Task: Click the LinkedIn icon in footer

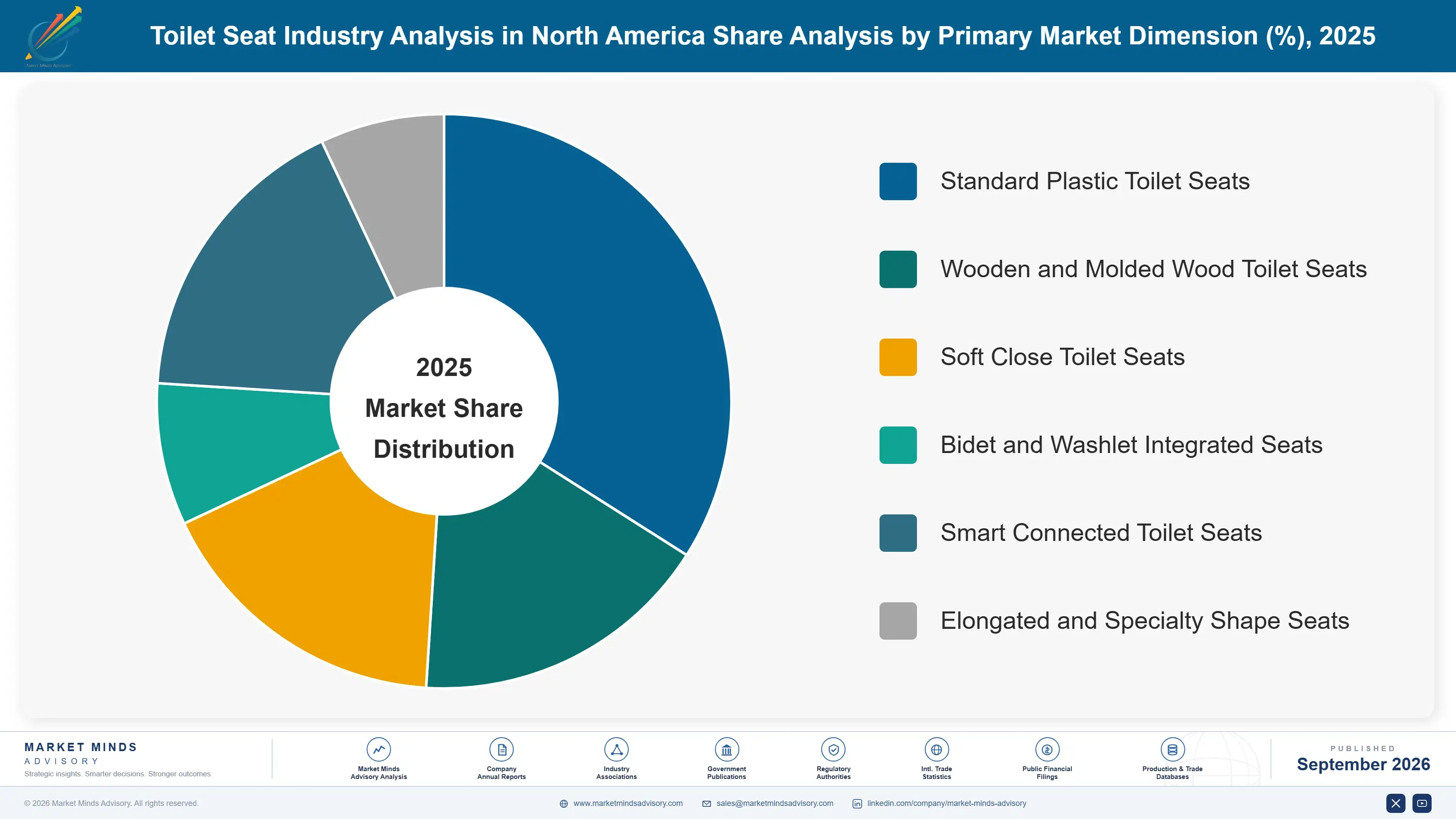Action: (x=857, y=804)
